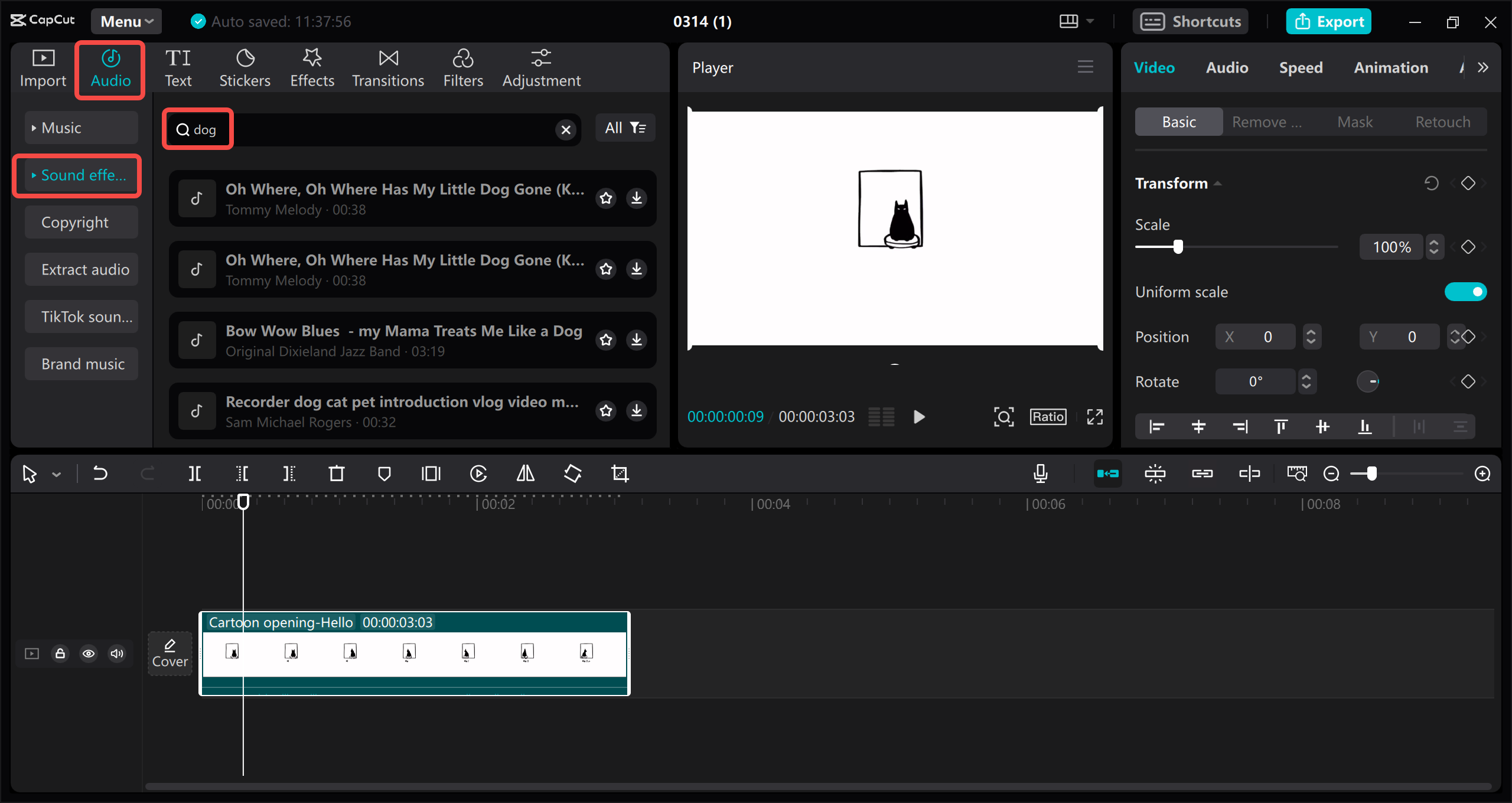Screen dimensions: 1512x803
Task: Click the Export button
Action: pos(1328,21)
